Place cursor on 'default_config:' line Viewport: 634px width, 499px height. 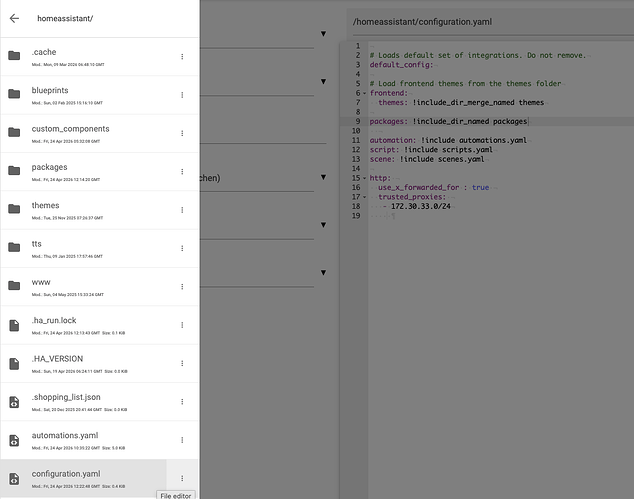click(401, 65)
